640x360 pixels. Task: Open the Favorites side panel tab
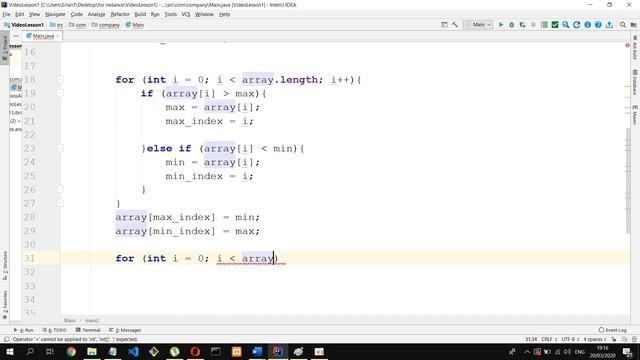(x=5, y=304)
